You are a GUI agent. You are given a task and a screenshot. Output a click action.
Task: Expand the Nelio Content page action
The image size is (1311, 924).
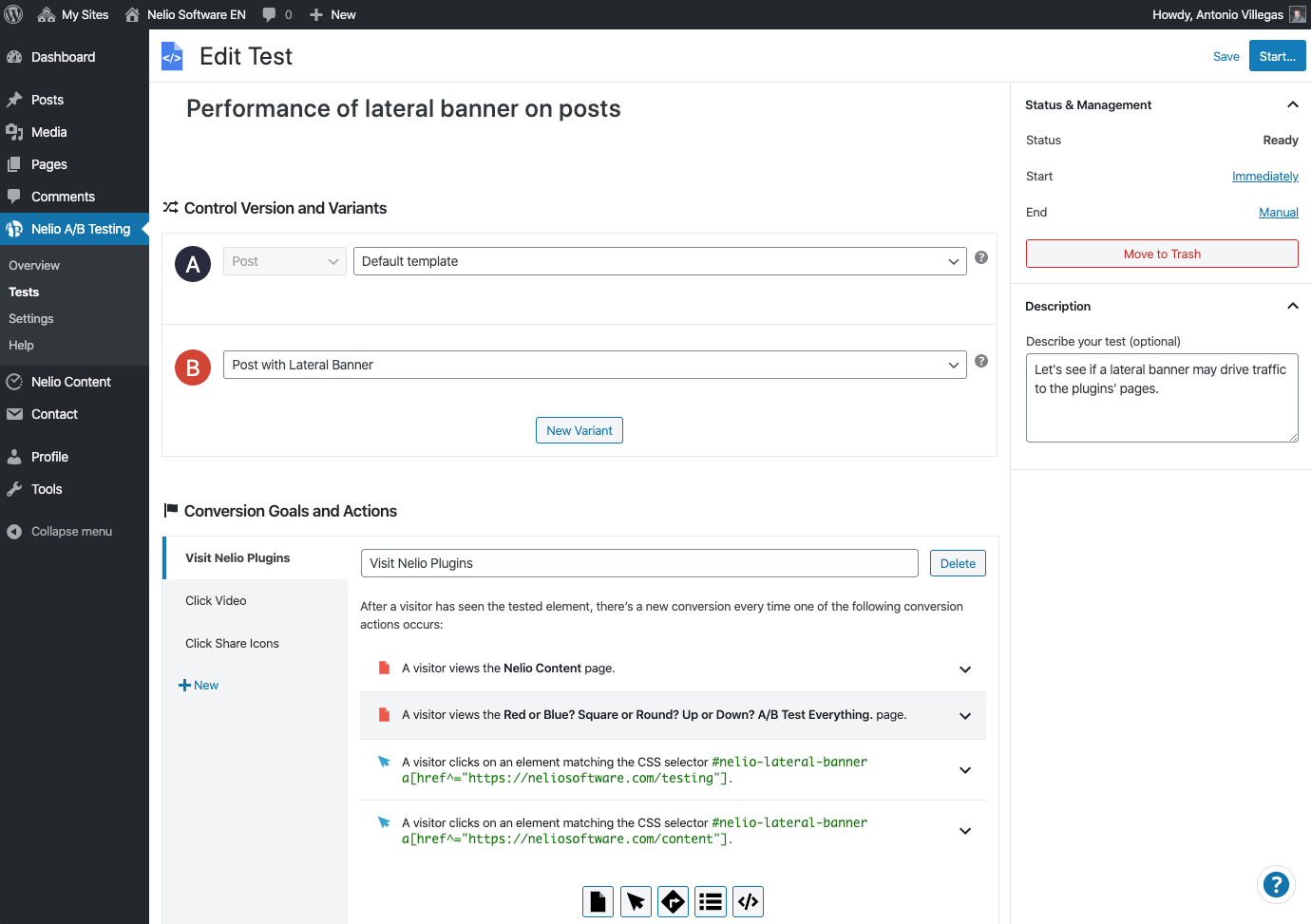[x=965, y=669]
